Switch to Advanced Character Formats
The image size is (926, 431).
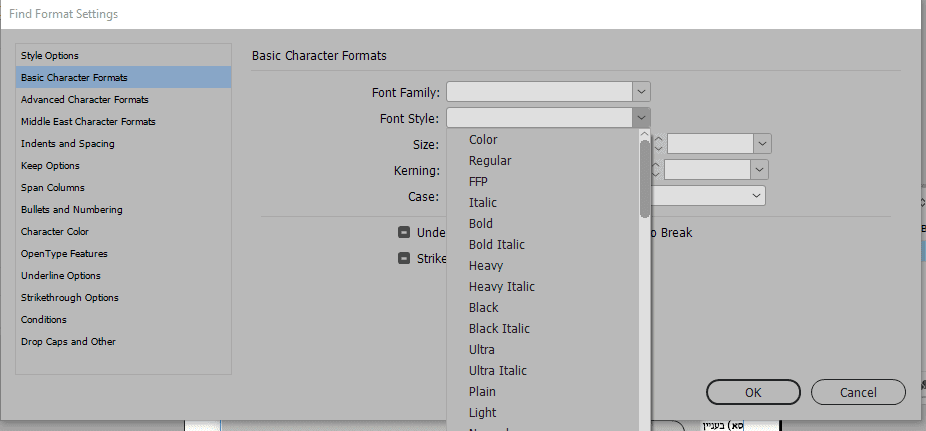(x=85, y=99)
